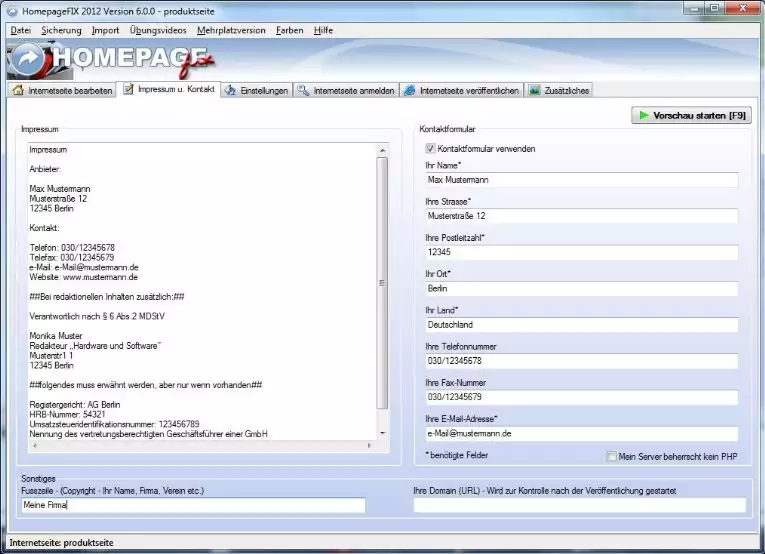
Task: Click the Ihre Domain (URL) input field
Action: point(580,505)
